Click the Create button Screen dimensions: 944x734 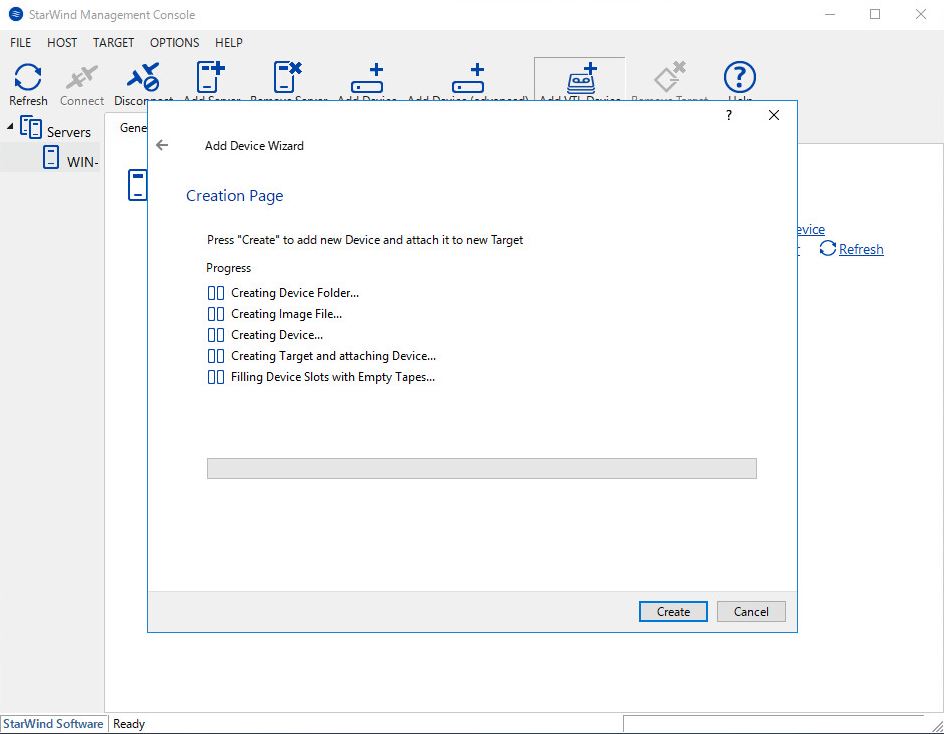click(x=673, y=612)
